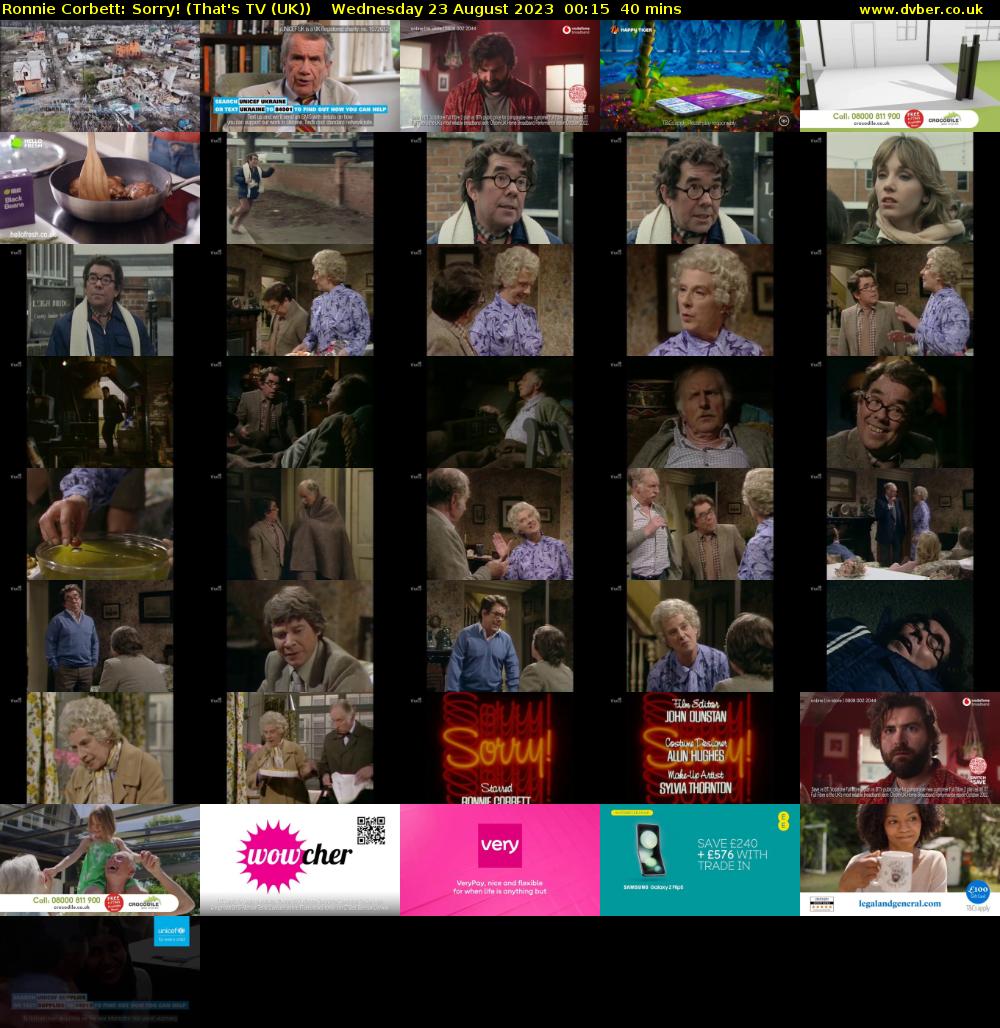Click the Samsung flip phone image
The width and height of the screenshot is (1000, 1028).
coord(651,850)
